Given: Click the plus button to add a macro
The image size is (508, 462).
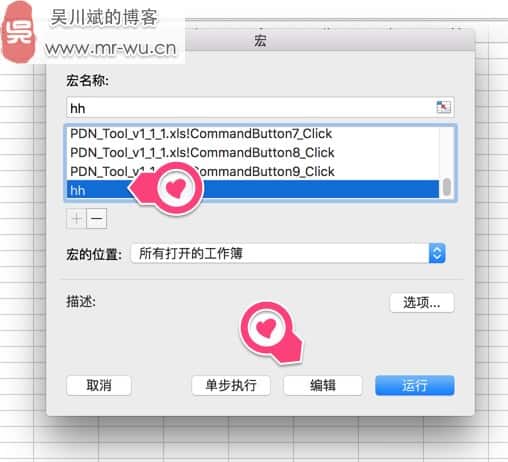Looking at the screenshot, I should (76, 219).
